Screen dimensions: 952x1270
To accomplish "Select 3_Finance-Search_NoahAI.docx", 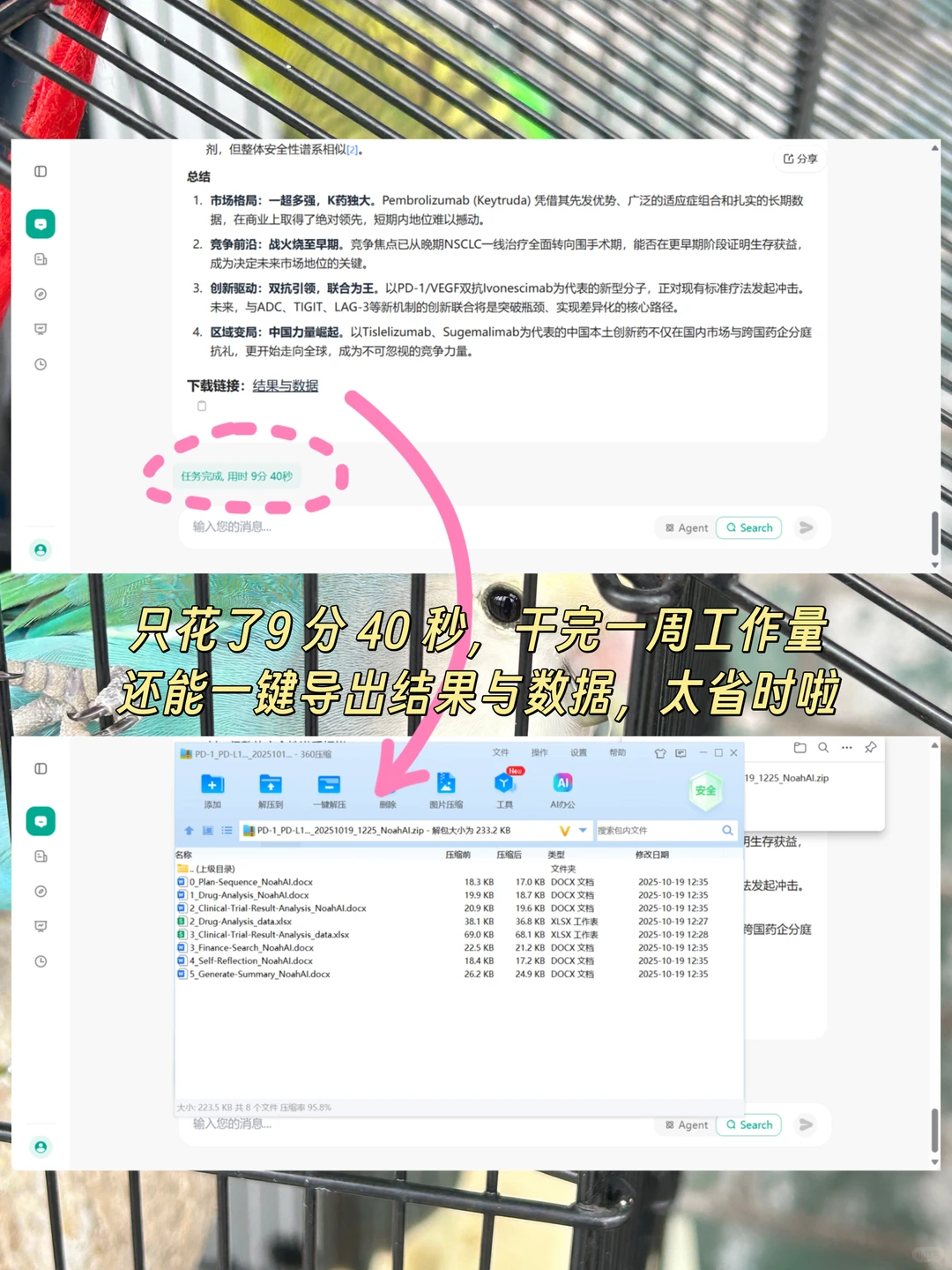I will click(x=458, y=948).
